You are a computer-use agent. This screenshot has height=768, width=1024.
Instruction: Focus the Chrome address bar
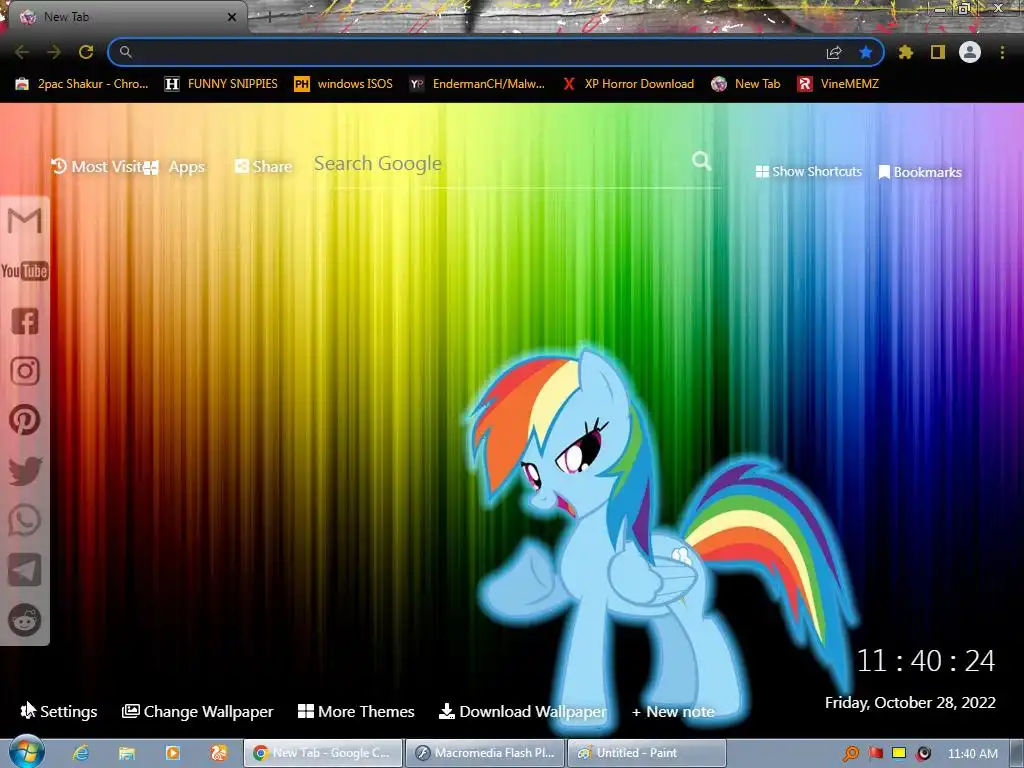coord(477,52)
